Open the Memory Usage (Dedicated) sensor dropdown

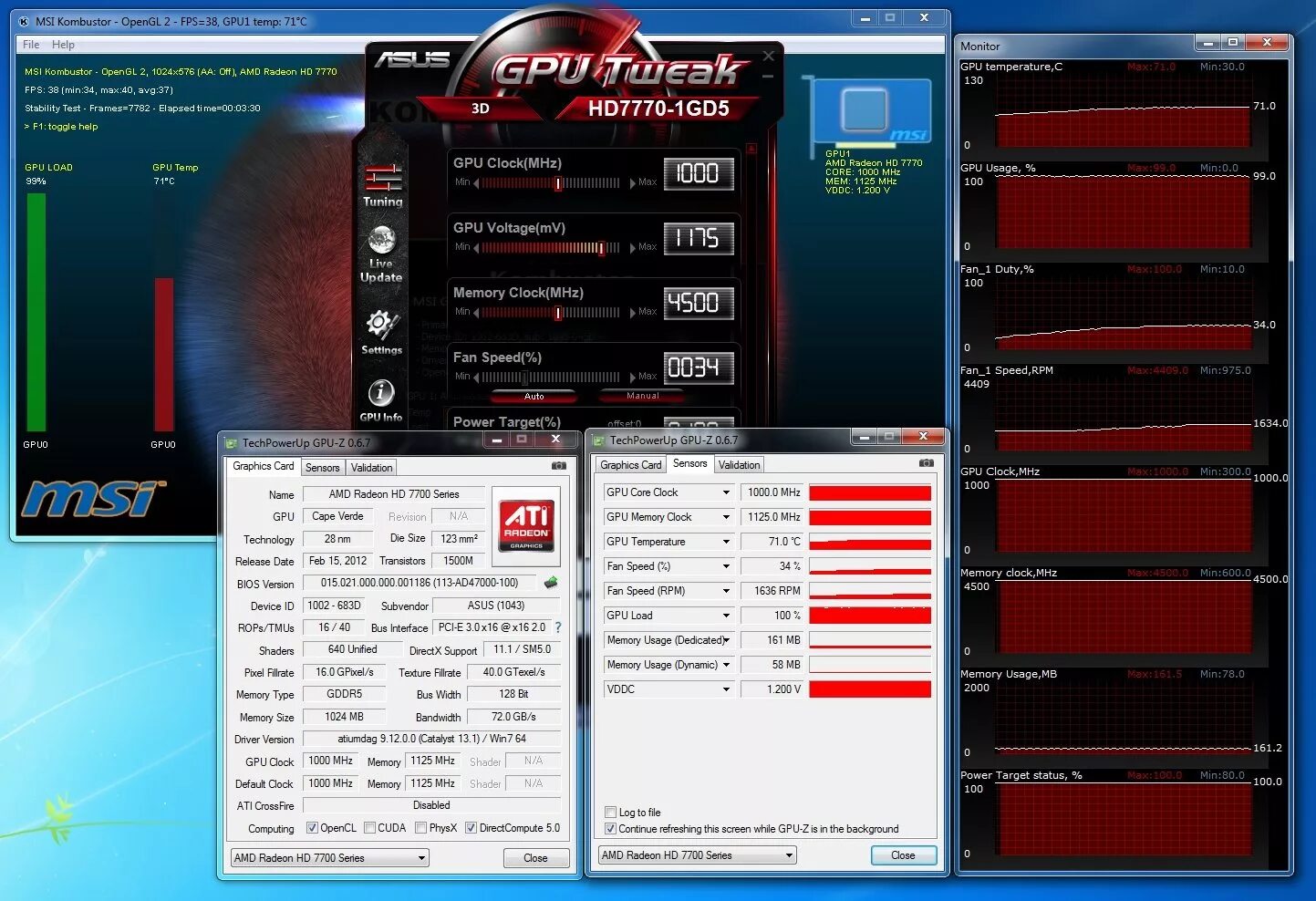726,640
